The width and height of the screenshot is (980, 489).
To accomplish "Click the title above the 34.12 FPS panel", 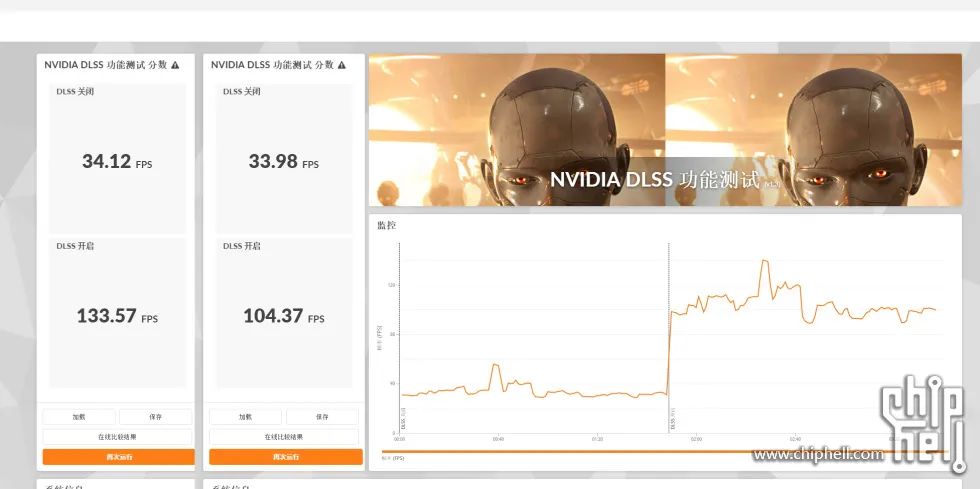I will click(x=106, y=64).
